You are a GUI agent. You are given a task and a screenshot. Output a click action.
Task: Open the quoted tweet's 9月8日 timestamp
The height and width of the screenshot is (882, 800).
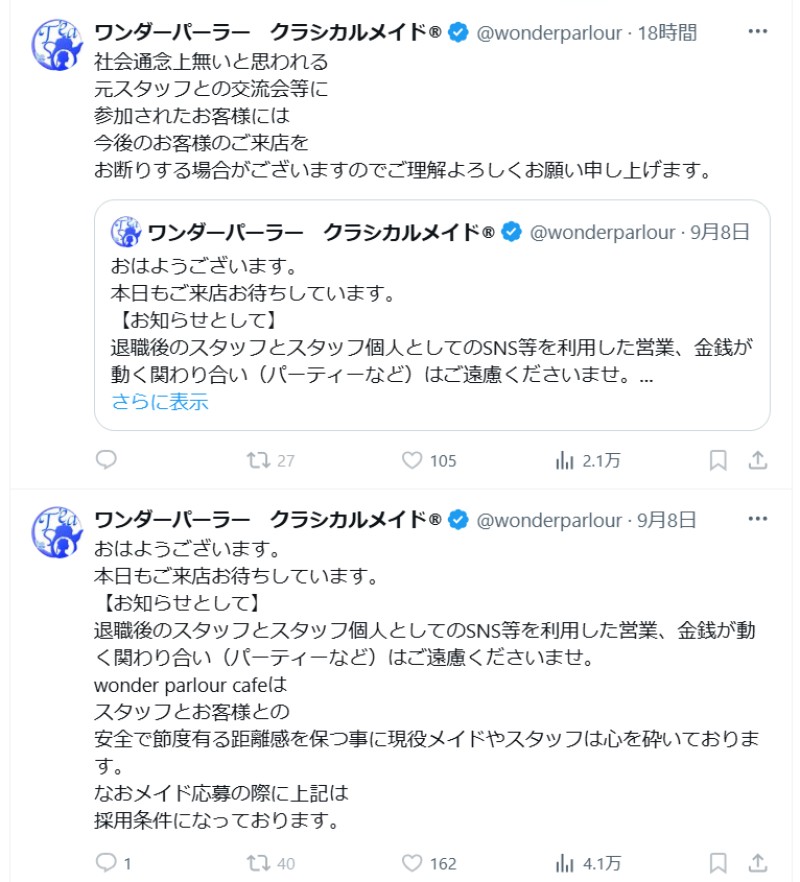(719, 232)
